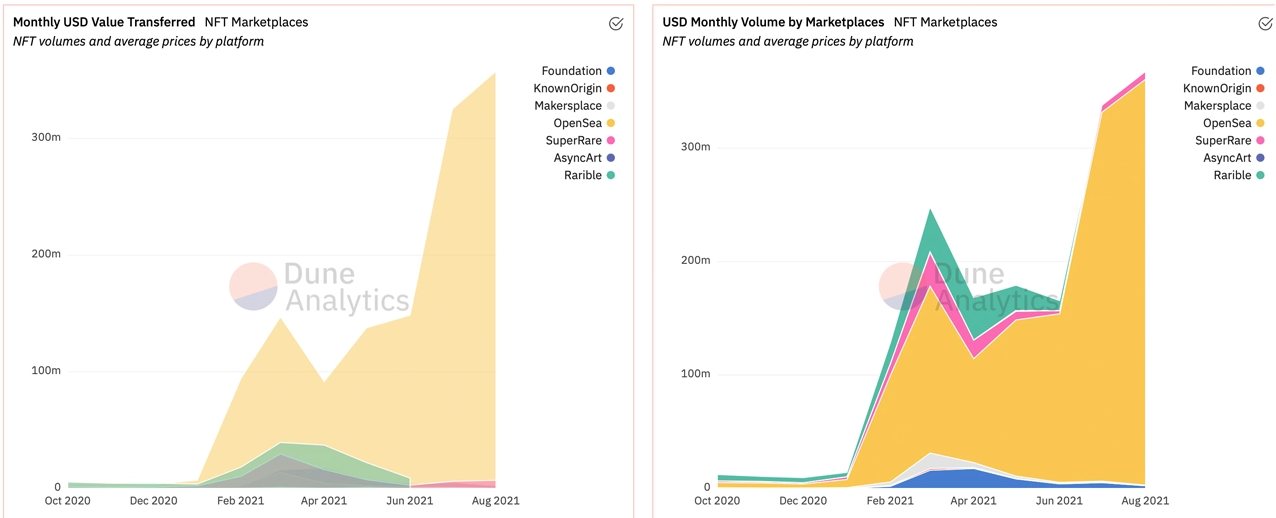Select AsyncArt legend label in right chart
Image resolution: width=1276 pixels, height=518 pixels.
click(1228, 158)
